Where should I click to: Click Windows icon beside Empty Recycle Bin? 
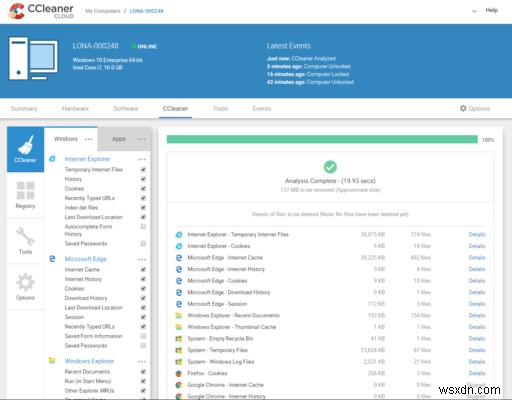(x=179, y=339)
